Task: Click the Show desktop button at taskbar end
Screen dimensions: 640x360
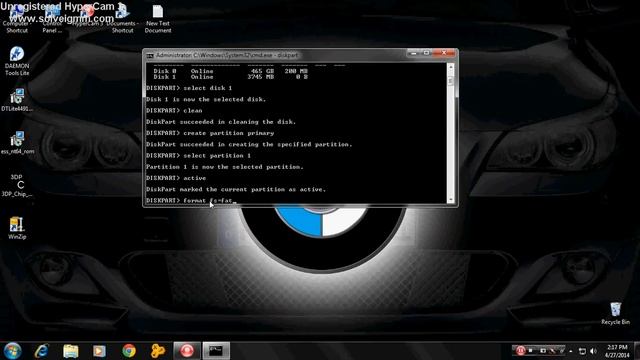Action: coord(637,351)
